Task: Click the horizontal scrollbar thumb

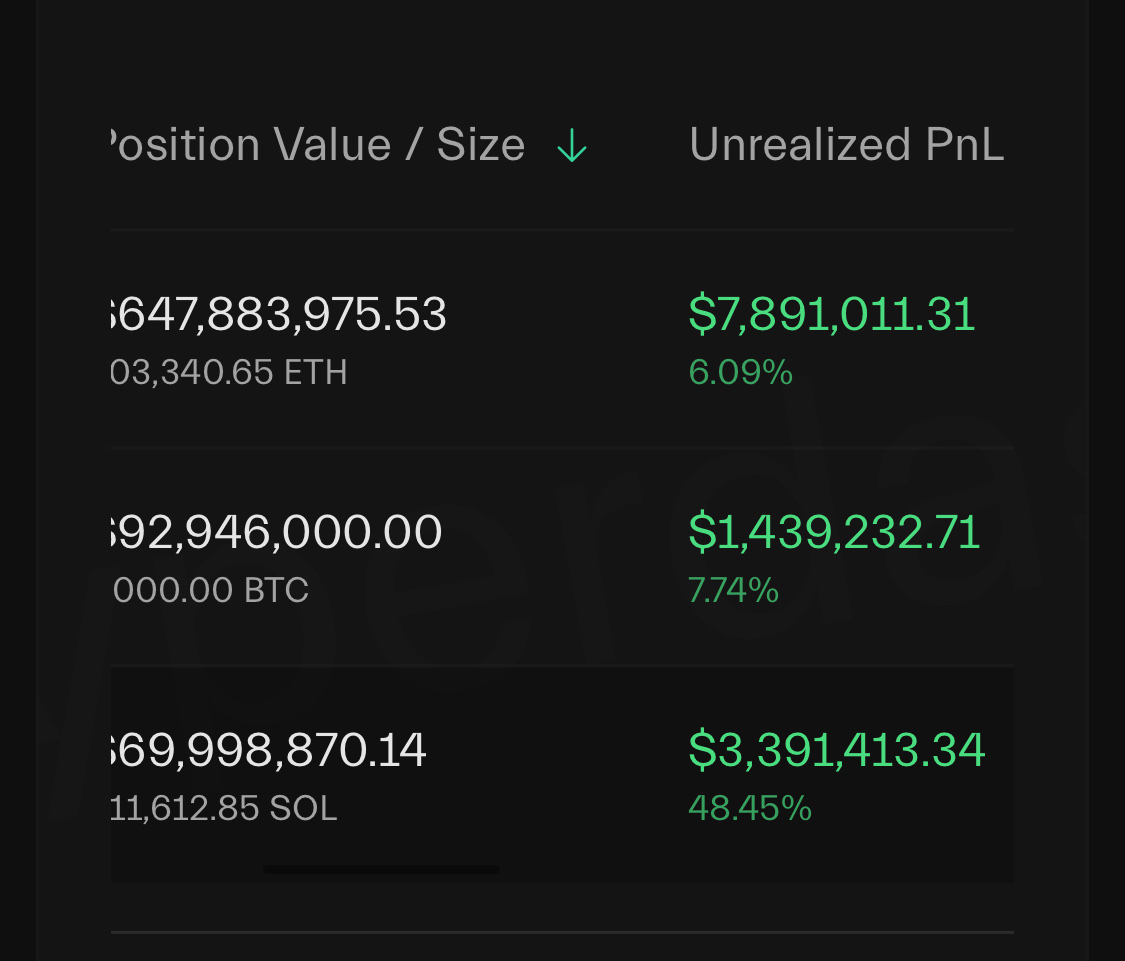Action: [381, 869]
